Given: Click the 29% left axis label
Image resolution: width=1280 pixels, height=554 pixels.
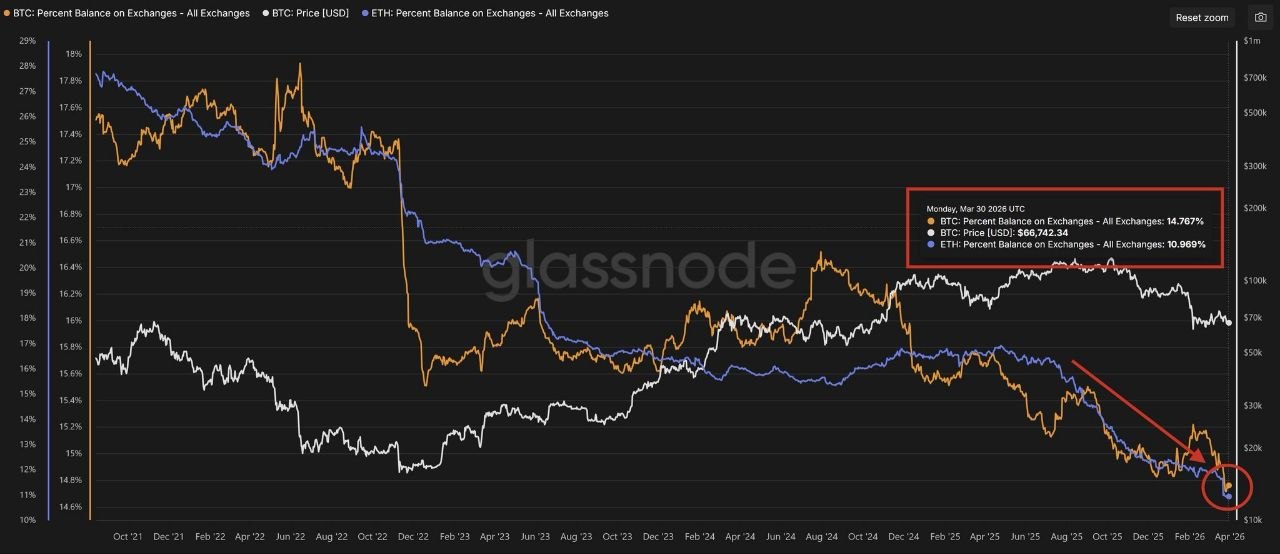Looking at the screenshot, I should pyautogui.click(x=27, y=41).
